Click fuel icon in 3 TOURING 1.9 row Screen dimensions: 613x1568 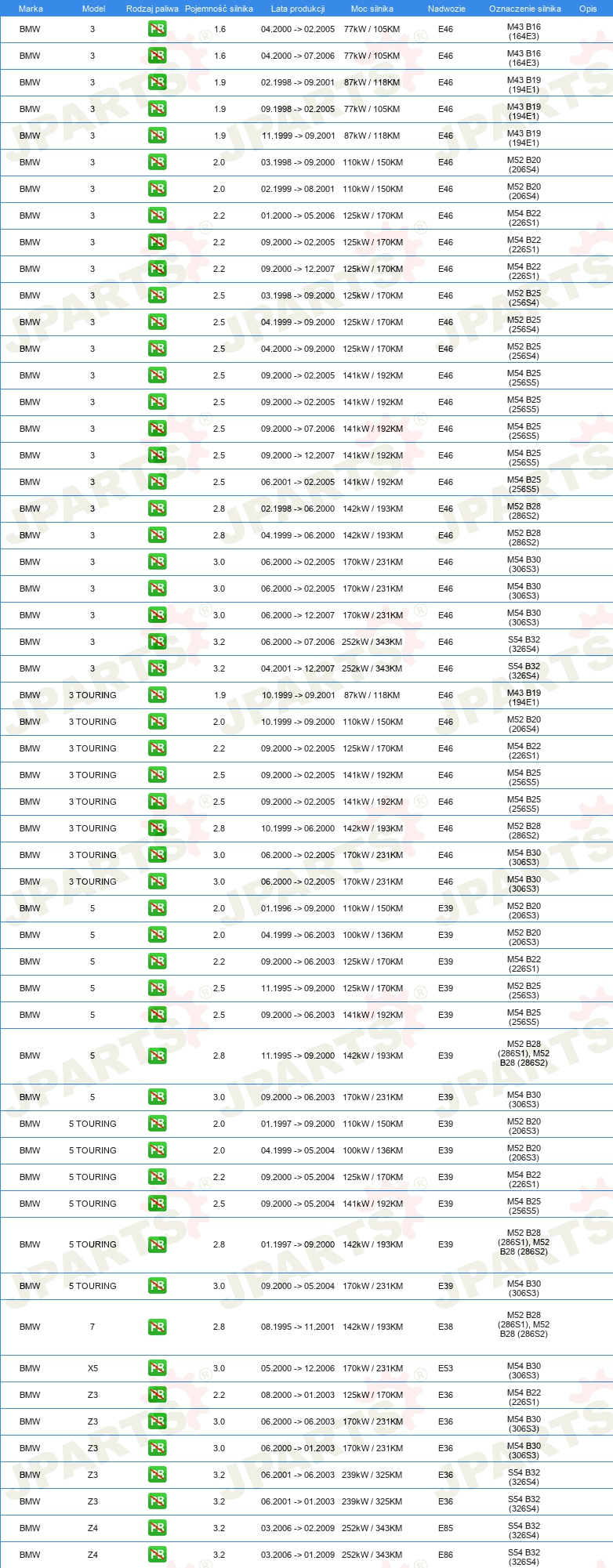click(x=157, y=695)
